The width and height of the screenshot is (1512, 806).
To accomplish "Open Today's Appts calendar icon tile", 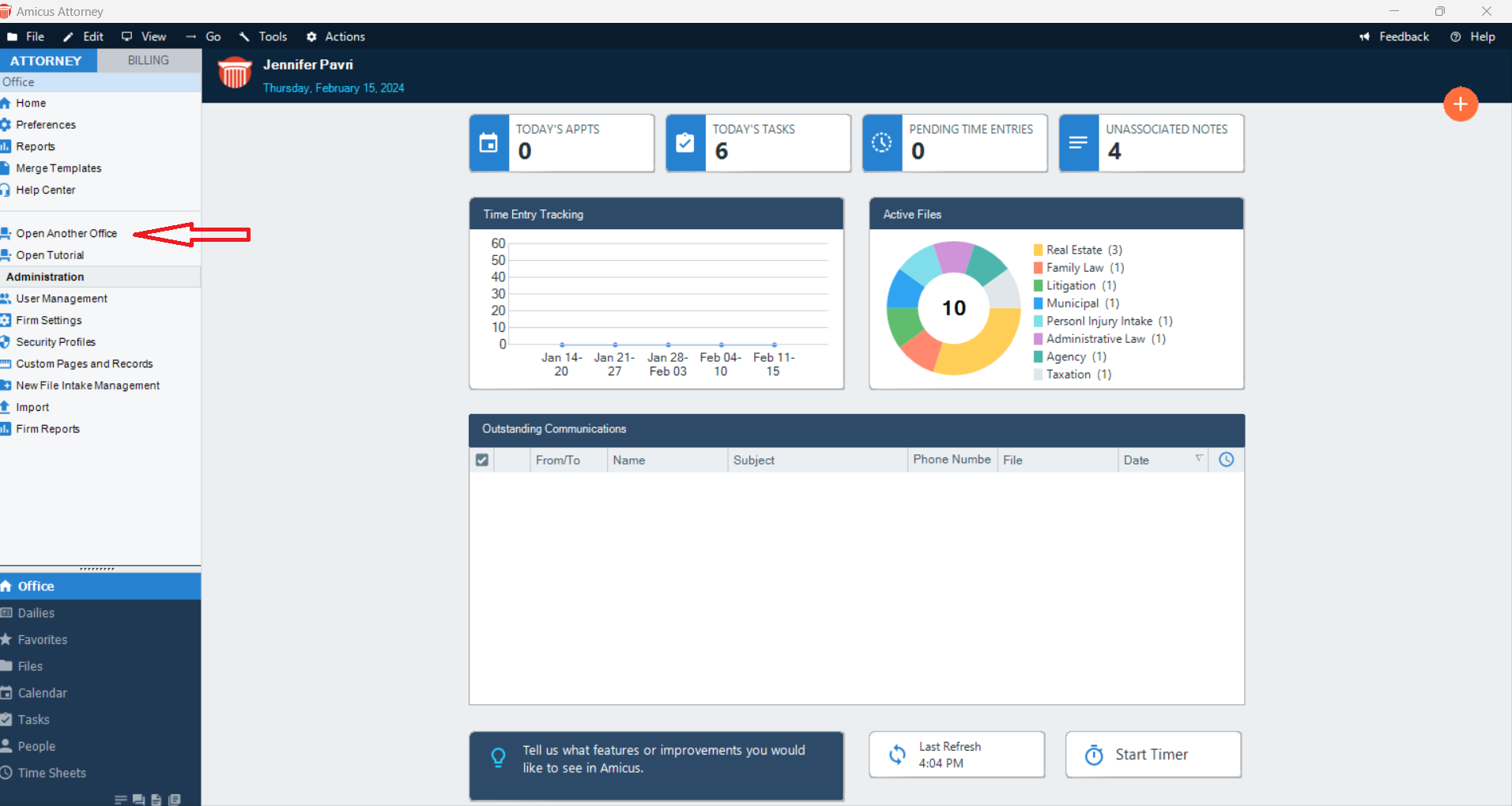I will click(489, 143).
